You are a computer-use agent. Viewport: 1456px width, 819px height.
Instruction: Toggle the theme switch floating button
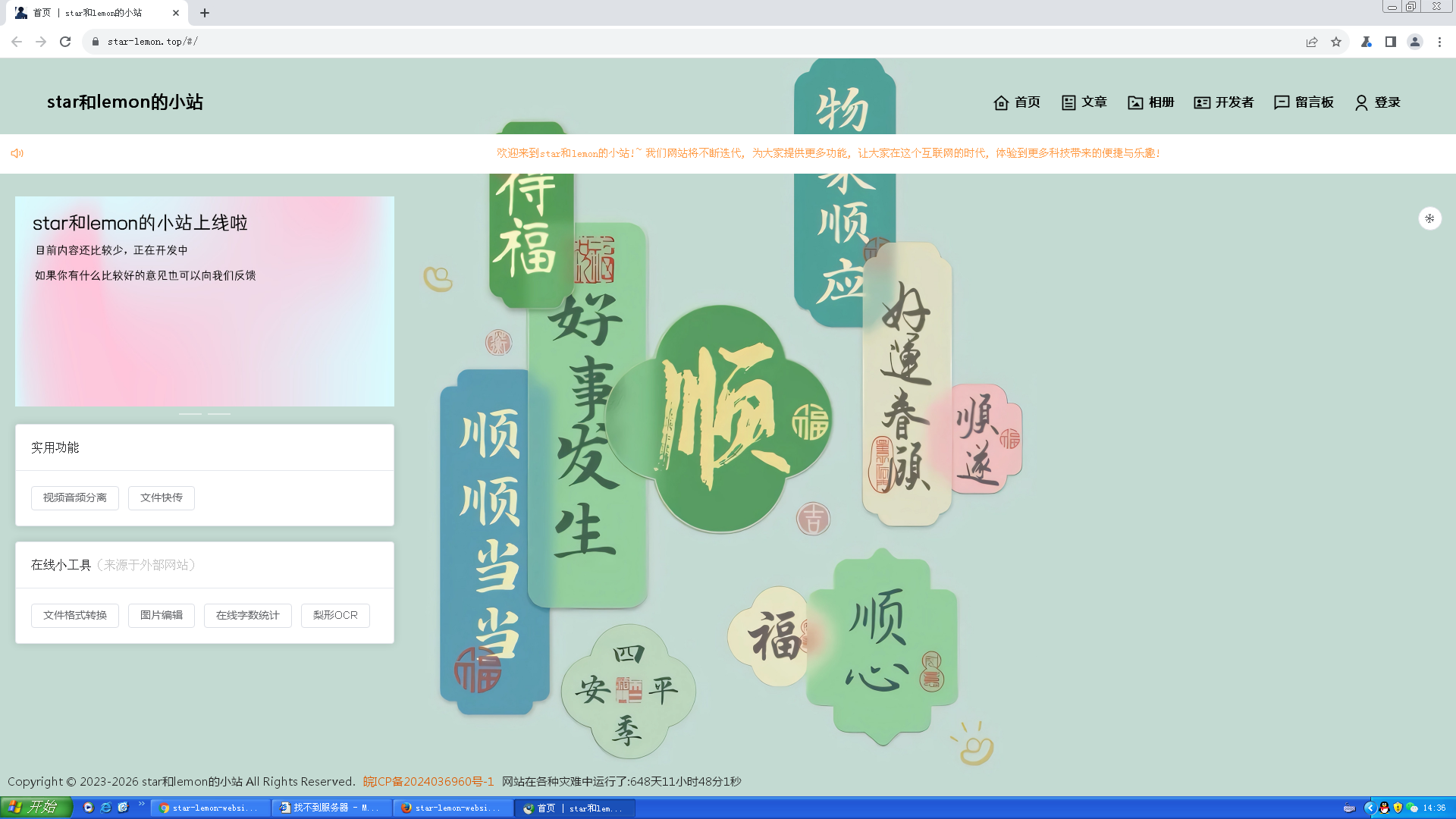[1429, 218]
